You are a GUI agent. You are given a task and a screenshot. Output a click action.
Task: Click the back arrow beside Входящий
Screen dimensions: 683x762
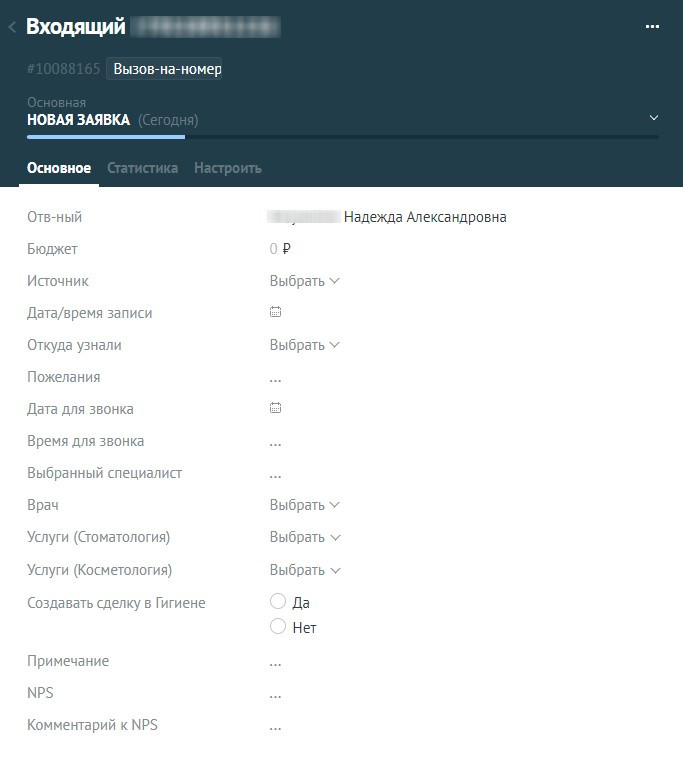pos(12,27)
